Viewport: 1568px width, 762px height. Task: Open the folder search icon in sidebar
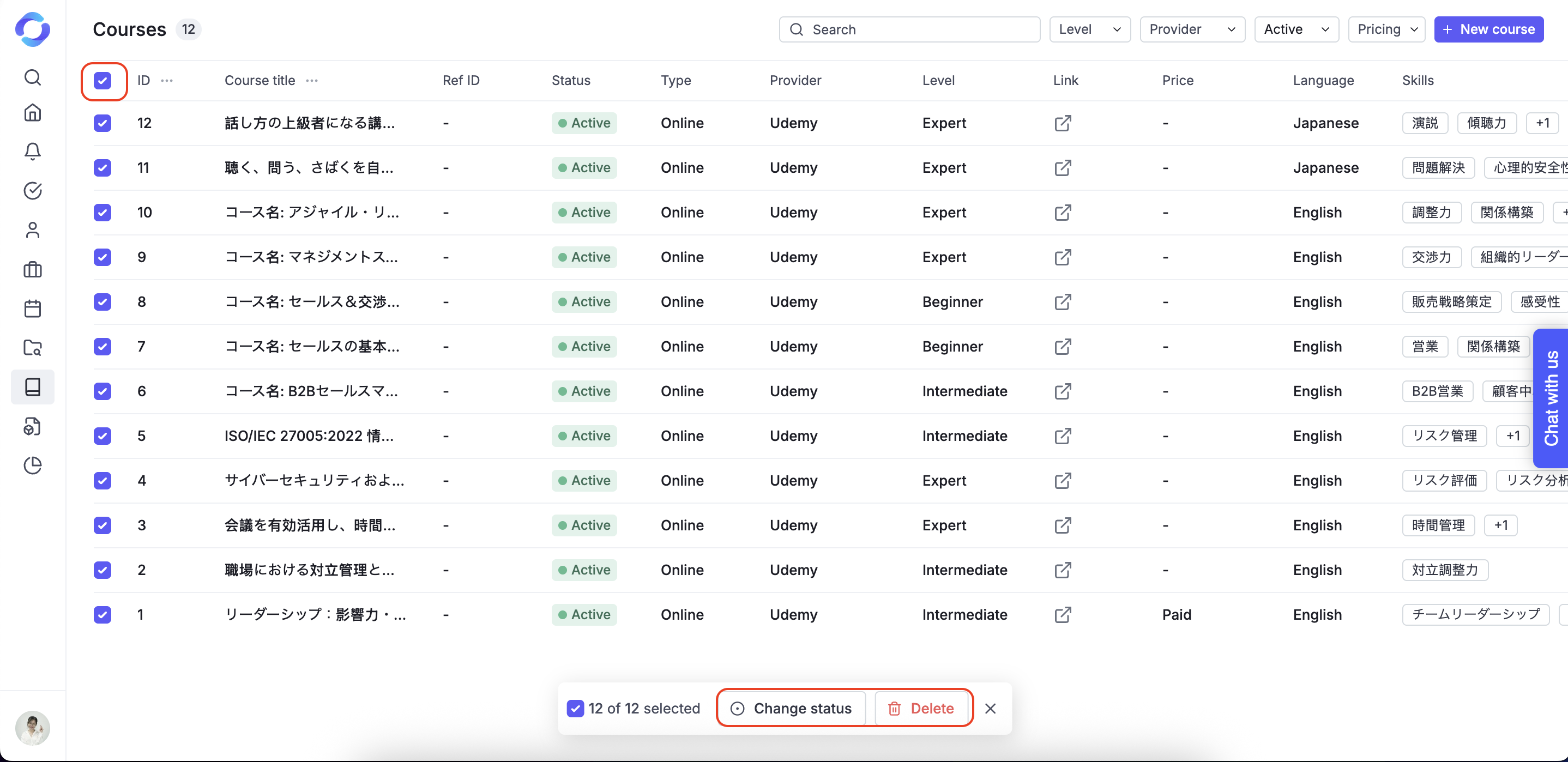(x=33, y=348)
